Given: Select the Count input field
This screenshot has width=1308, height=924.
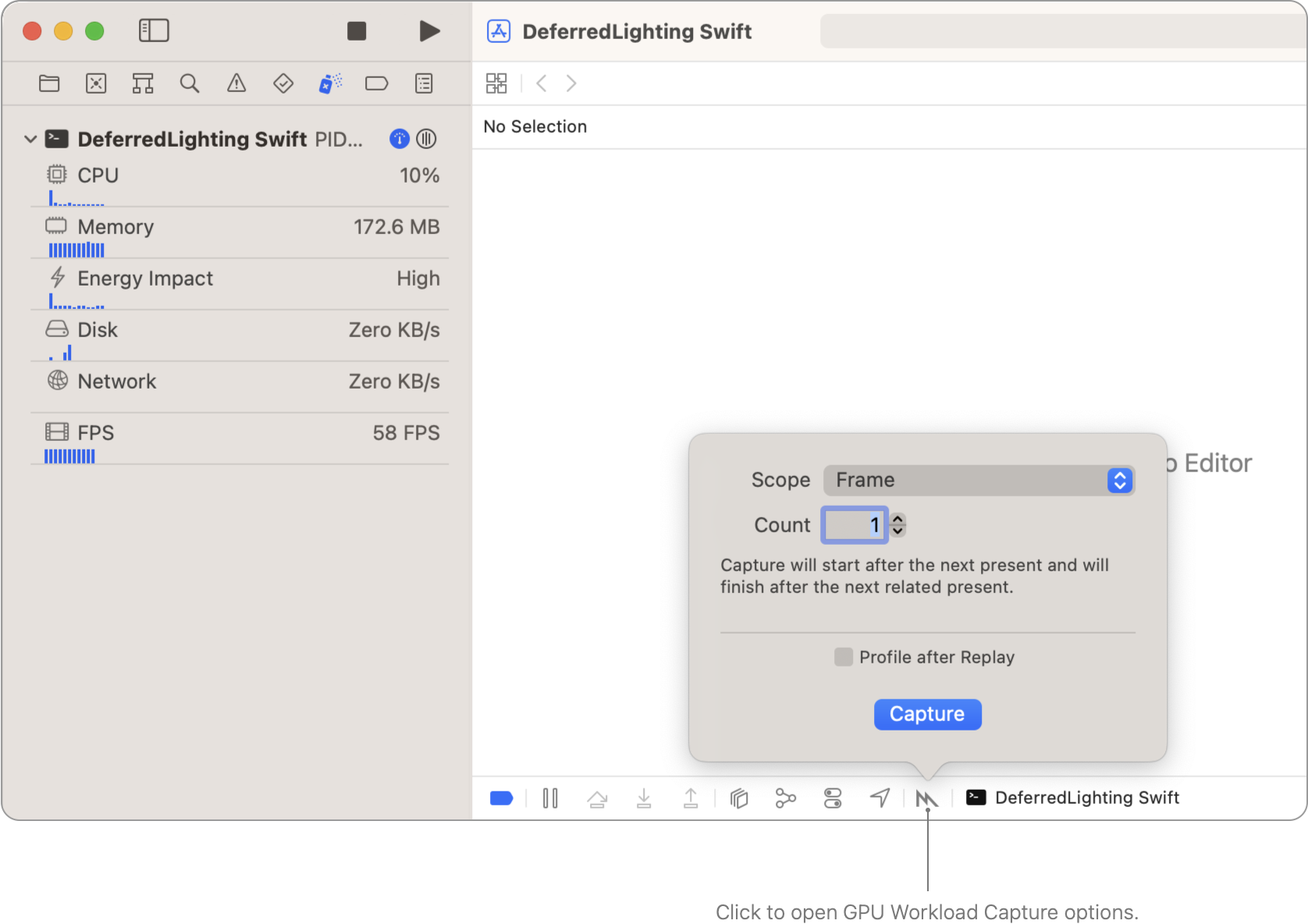Looking at the screenshot, I should pyautogui.click(x=855, y=524).
